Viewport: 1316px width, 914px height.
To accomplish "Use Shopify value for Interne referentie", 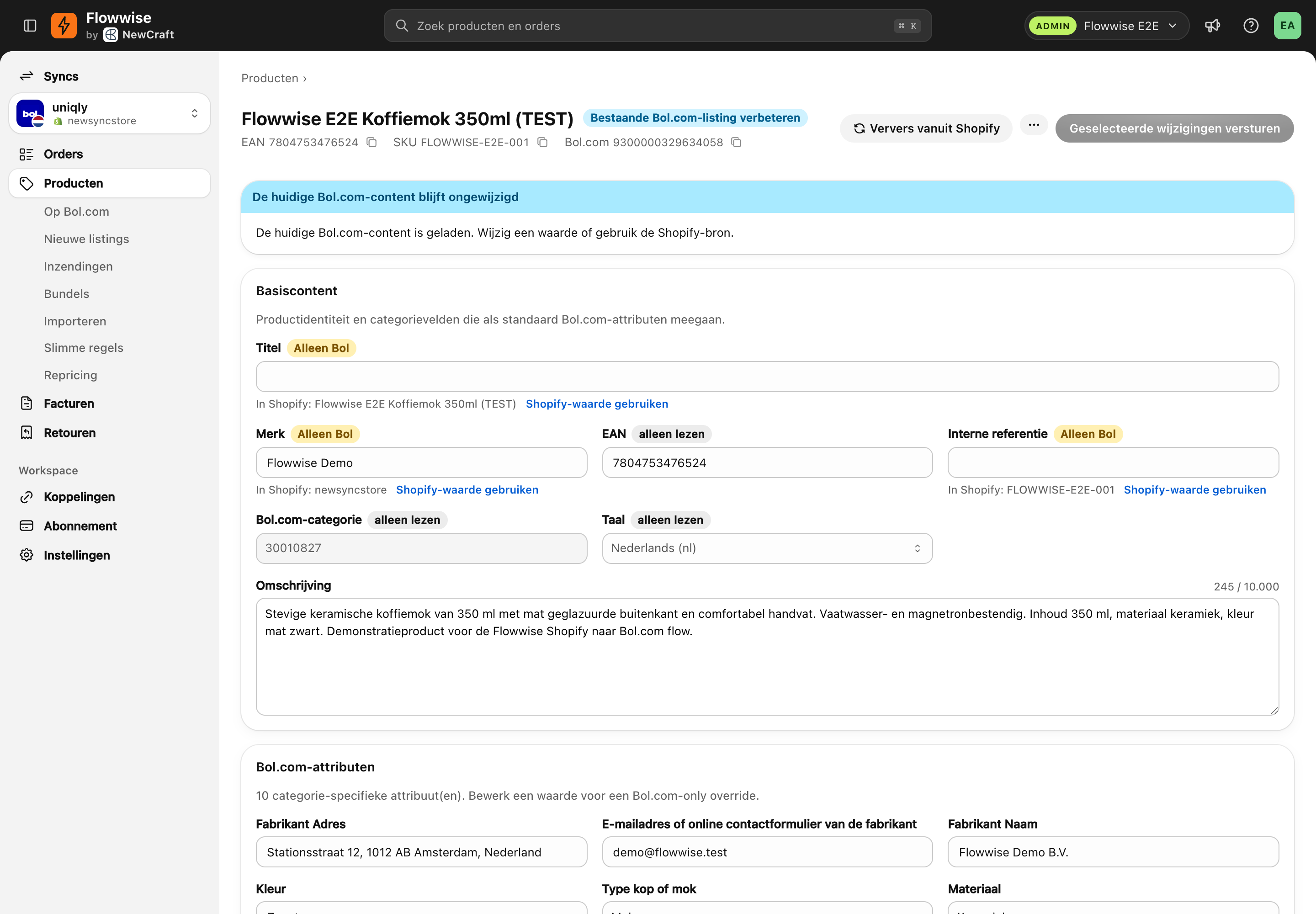I will 1194,489.
